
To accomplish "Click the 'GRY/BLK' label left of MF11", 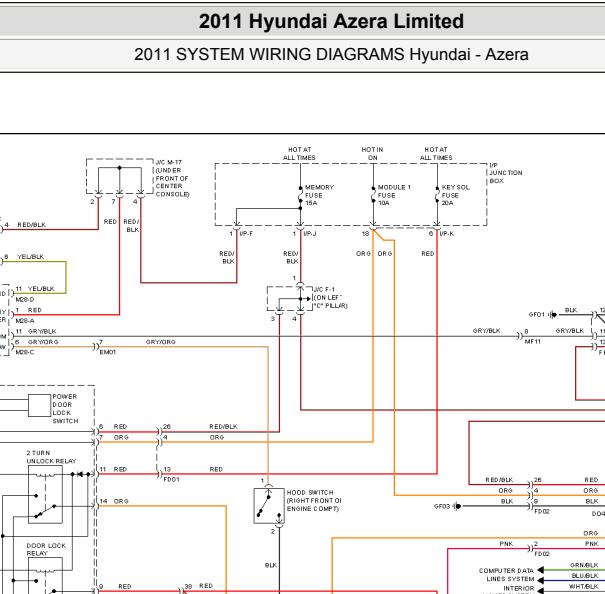I will [486, 331].
